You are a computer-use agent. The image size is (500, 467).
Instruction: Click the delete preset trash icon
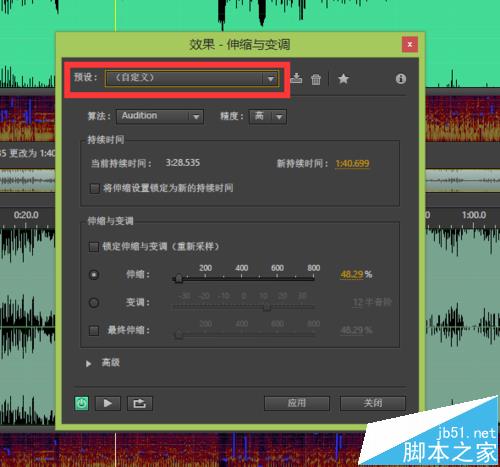(316, 79)
